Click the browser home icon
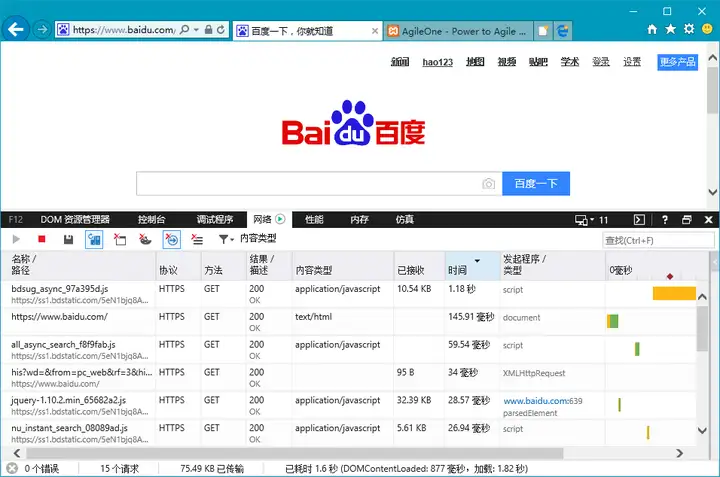The height and width of the screenshot is (477, 720). tap(652, 29)
